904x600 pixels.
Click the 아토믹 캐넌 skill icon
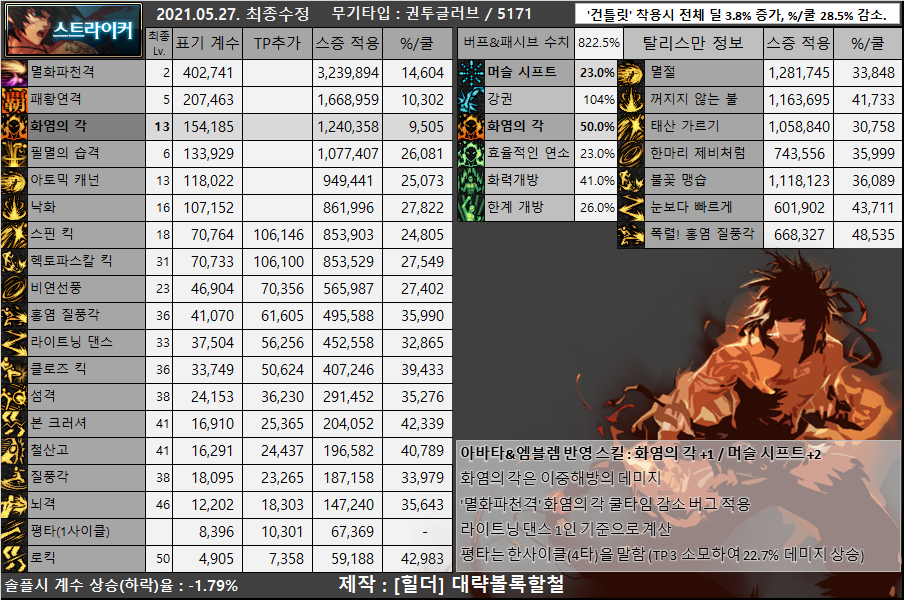pos(14,180)
